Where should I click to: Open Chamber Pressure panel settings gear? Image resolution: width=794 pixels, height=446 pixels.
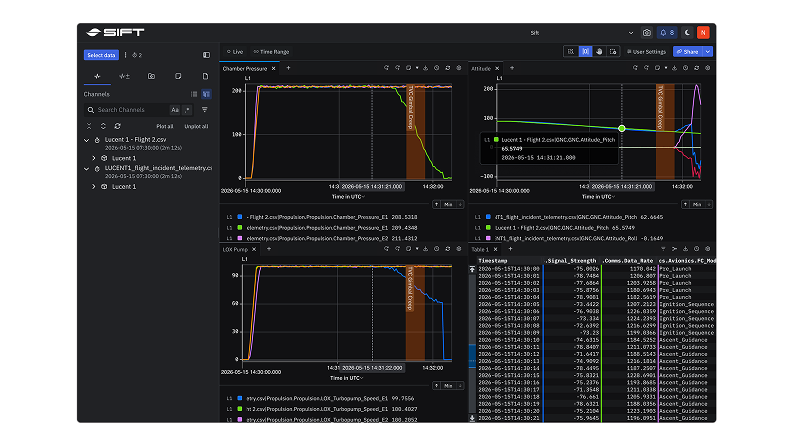click(459, 68)
